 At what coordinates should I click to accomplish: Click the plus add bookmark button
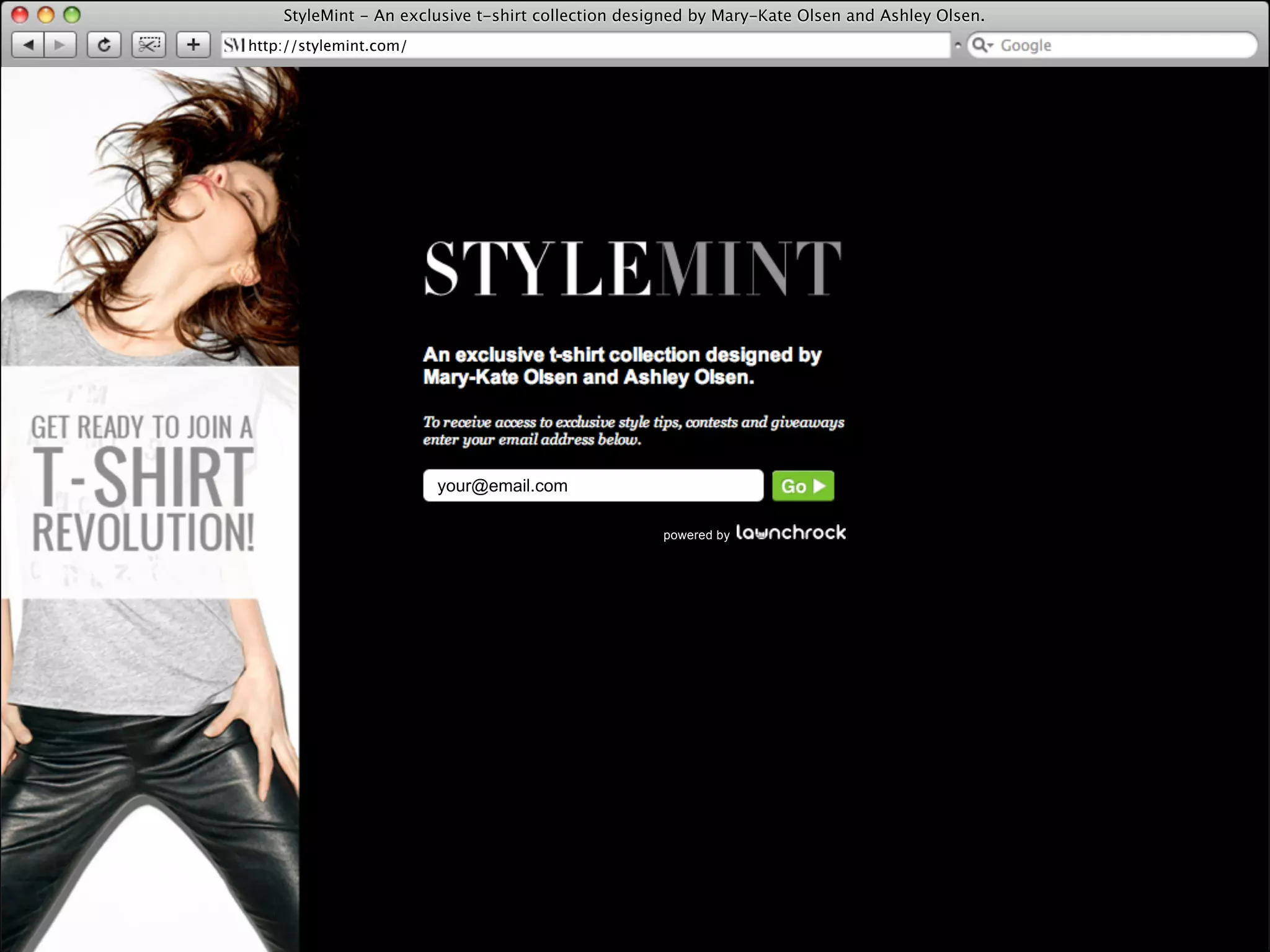pyautogui.click(x=193, y=45)
